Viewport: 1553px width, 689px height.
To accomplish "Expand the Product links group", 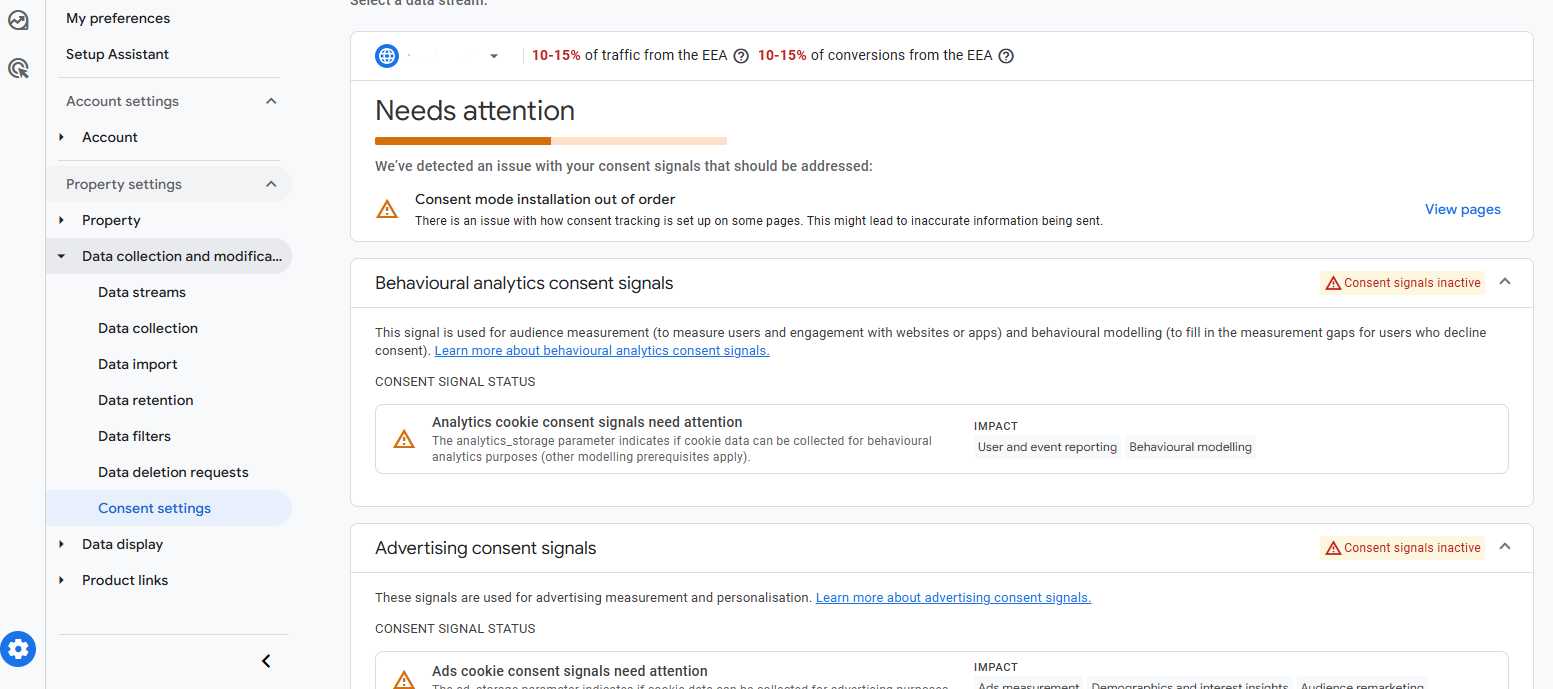I will tap(62, 580).
